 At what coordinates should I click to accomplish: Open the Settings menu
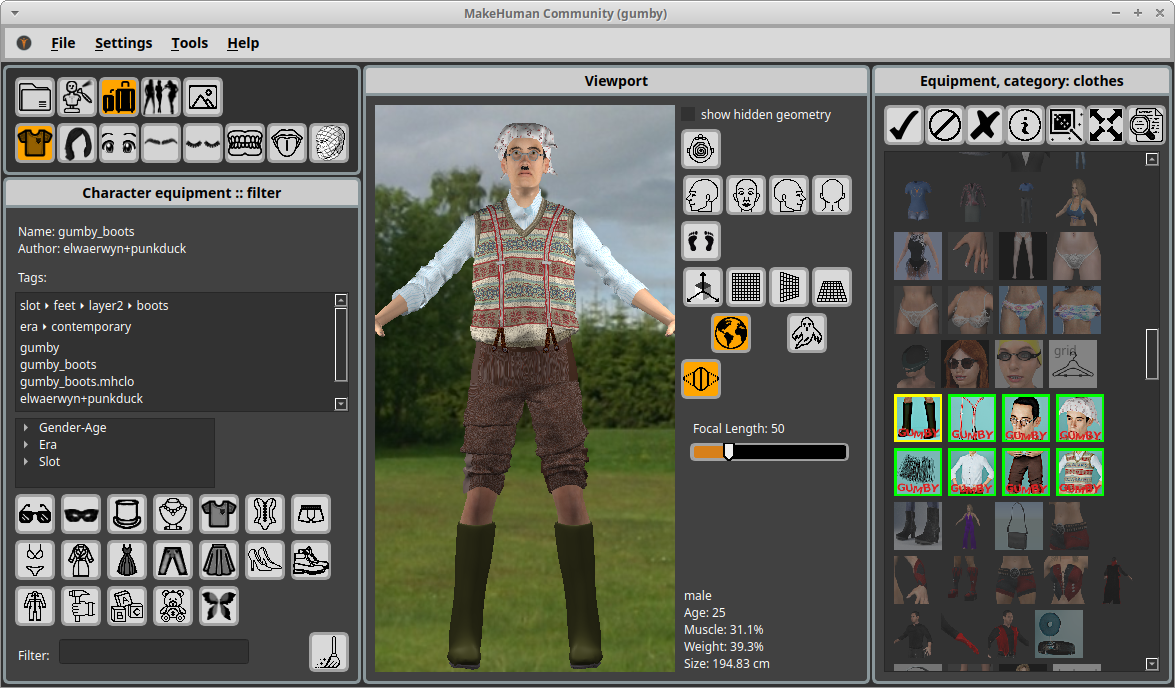(x=123, y=43)
